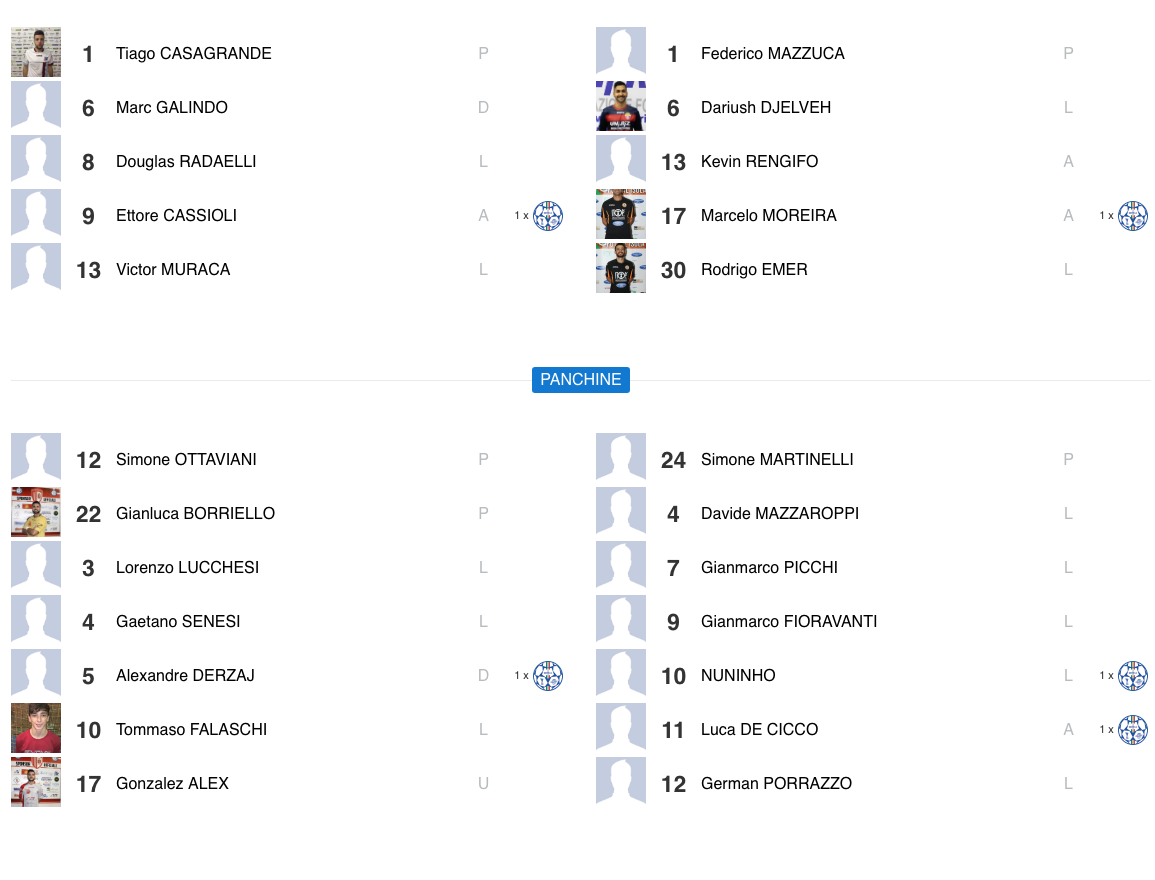
Task: Click goal ball icon beside Ettore CASSIOLI
Action: (x=548, y=216)
